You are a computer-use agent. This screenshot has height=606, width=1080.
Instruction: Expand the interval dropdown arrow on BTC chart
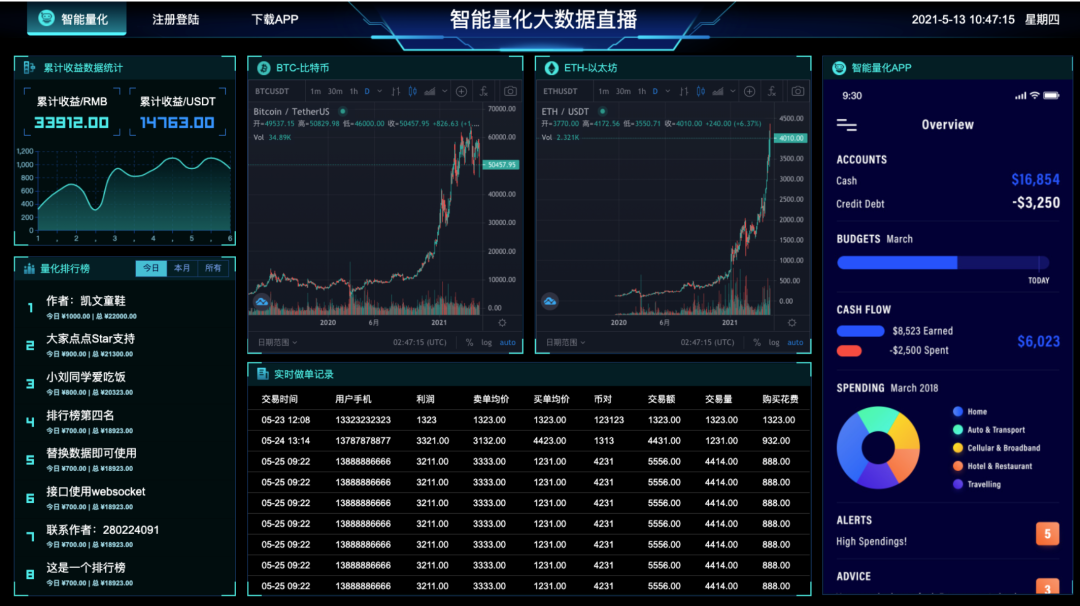(380, 91)
